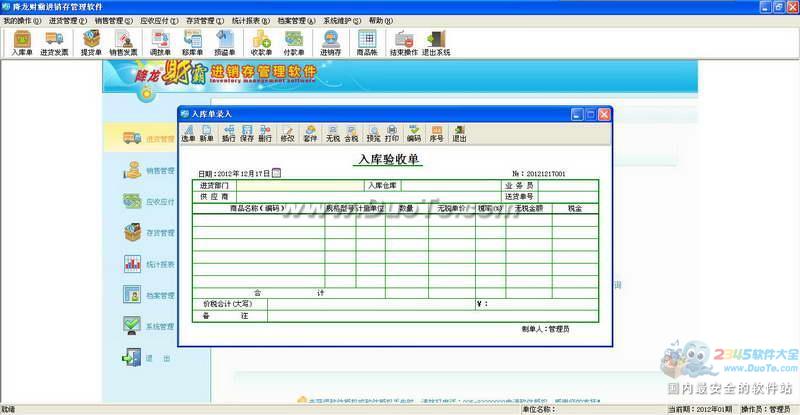Open the 收款单 toolbar icon
The image size is (800, 415).
coord(261,43)
